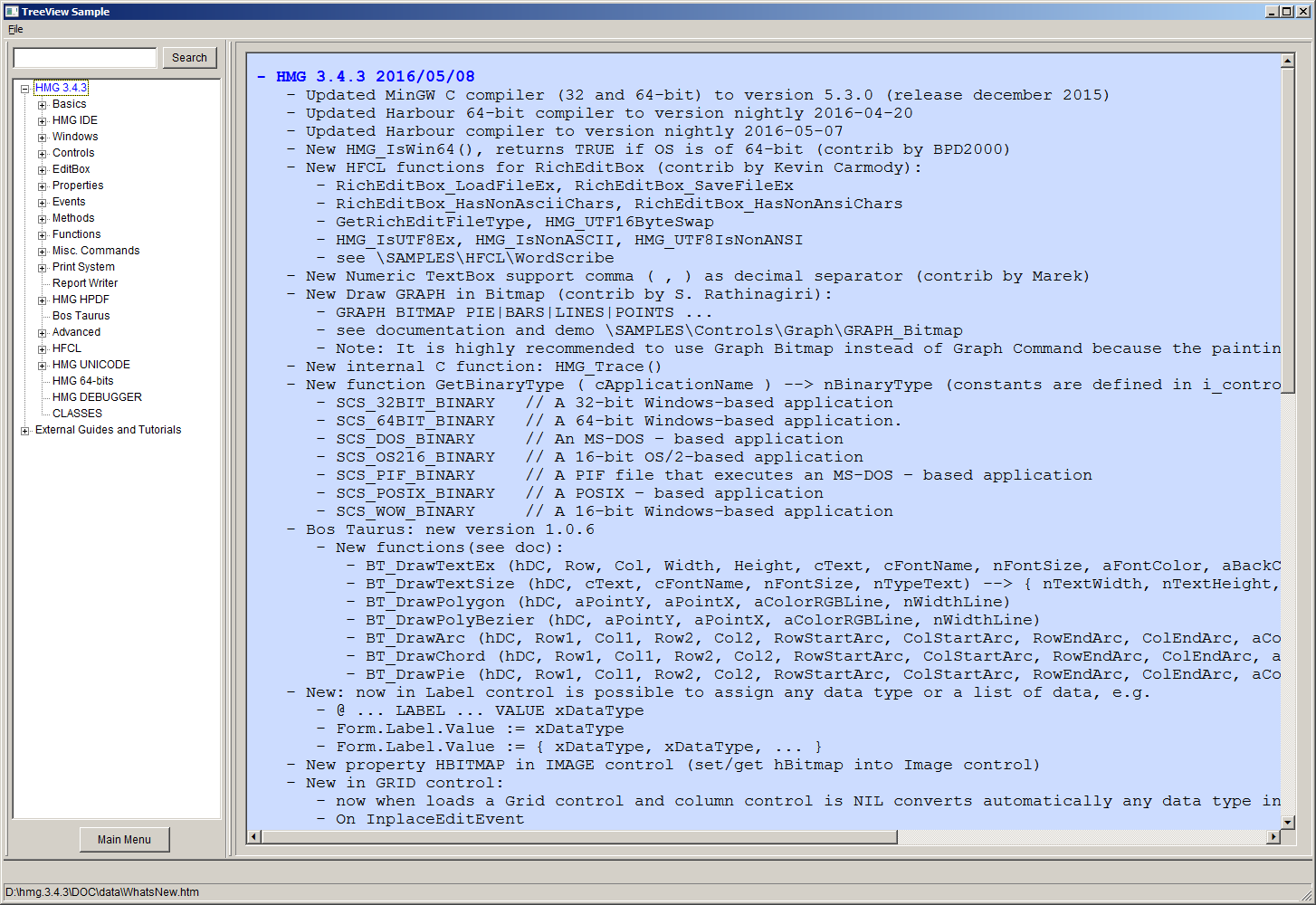Click the Main Menu button
1316x905 pixels.
point(125,839)
